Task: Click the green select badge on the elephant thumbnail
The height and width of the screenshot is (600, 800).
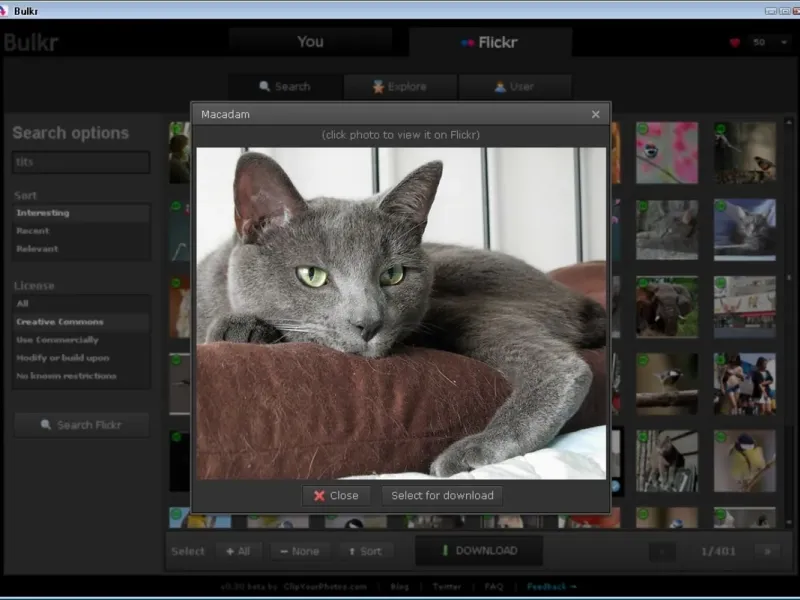Action: (x=643, y=283)
